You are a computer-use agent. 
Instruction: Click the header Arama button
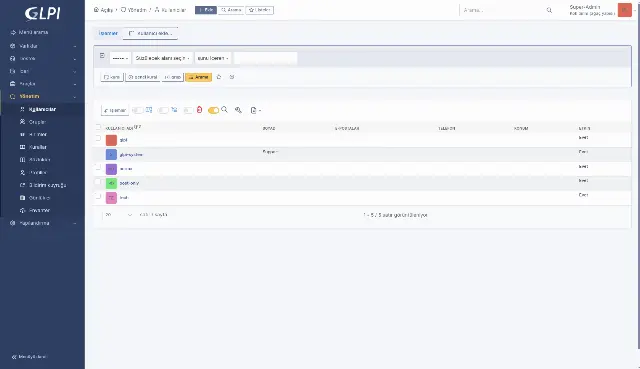(231, 10)
